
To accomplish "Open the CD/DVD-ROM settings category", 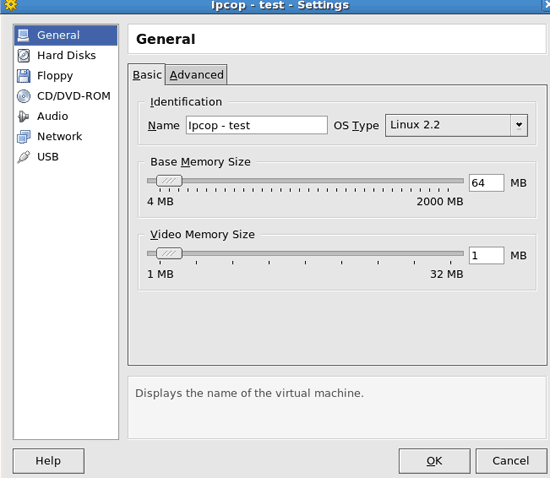I will pyautogui.click(x=66, y=96).
